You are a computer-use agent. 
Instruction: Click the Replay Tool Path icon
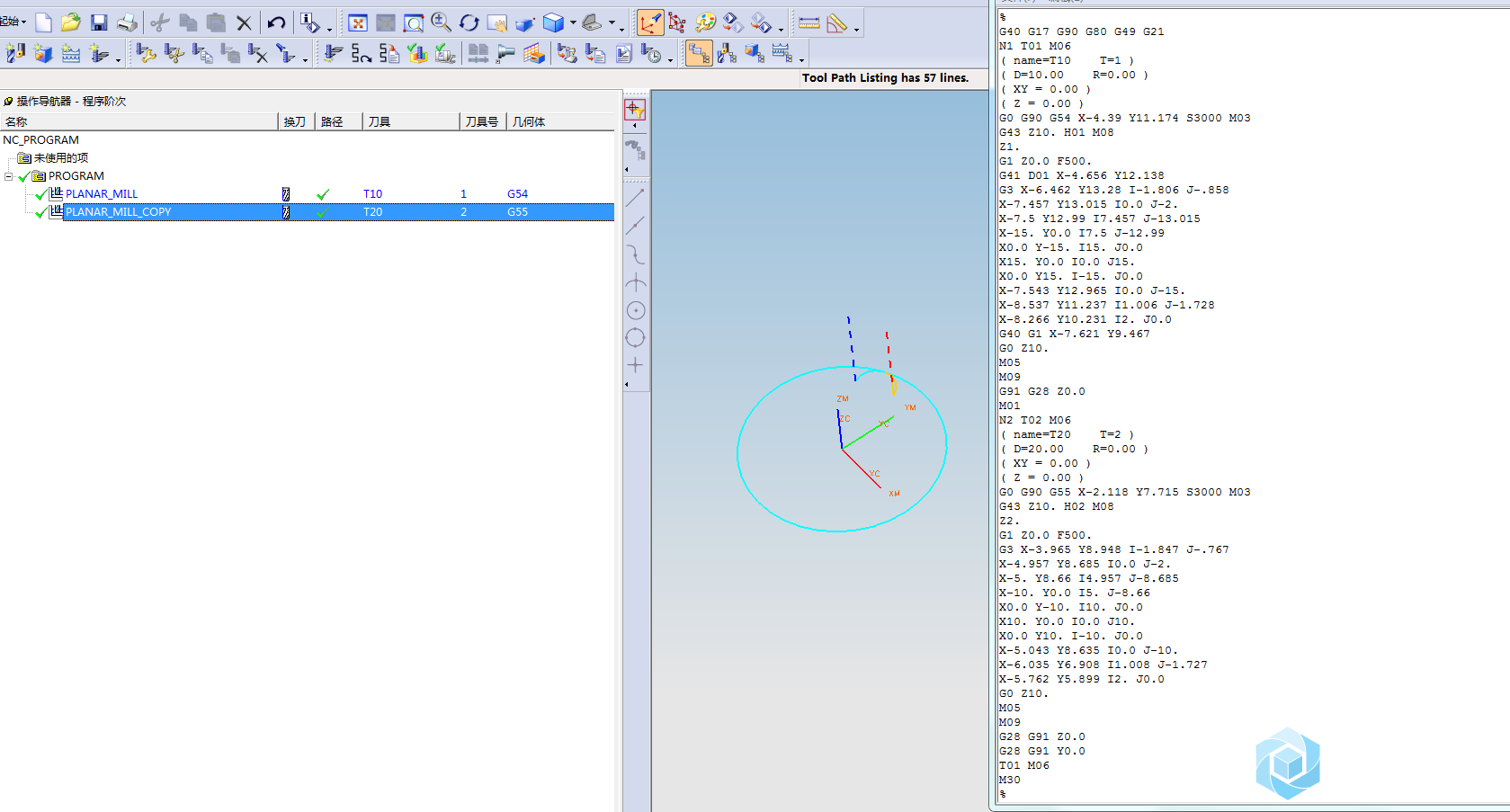tap(362, 54)
